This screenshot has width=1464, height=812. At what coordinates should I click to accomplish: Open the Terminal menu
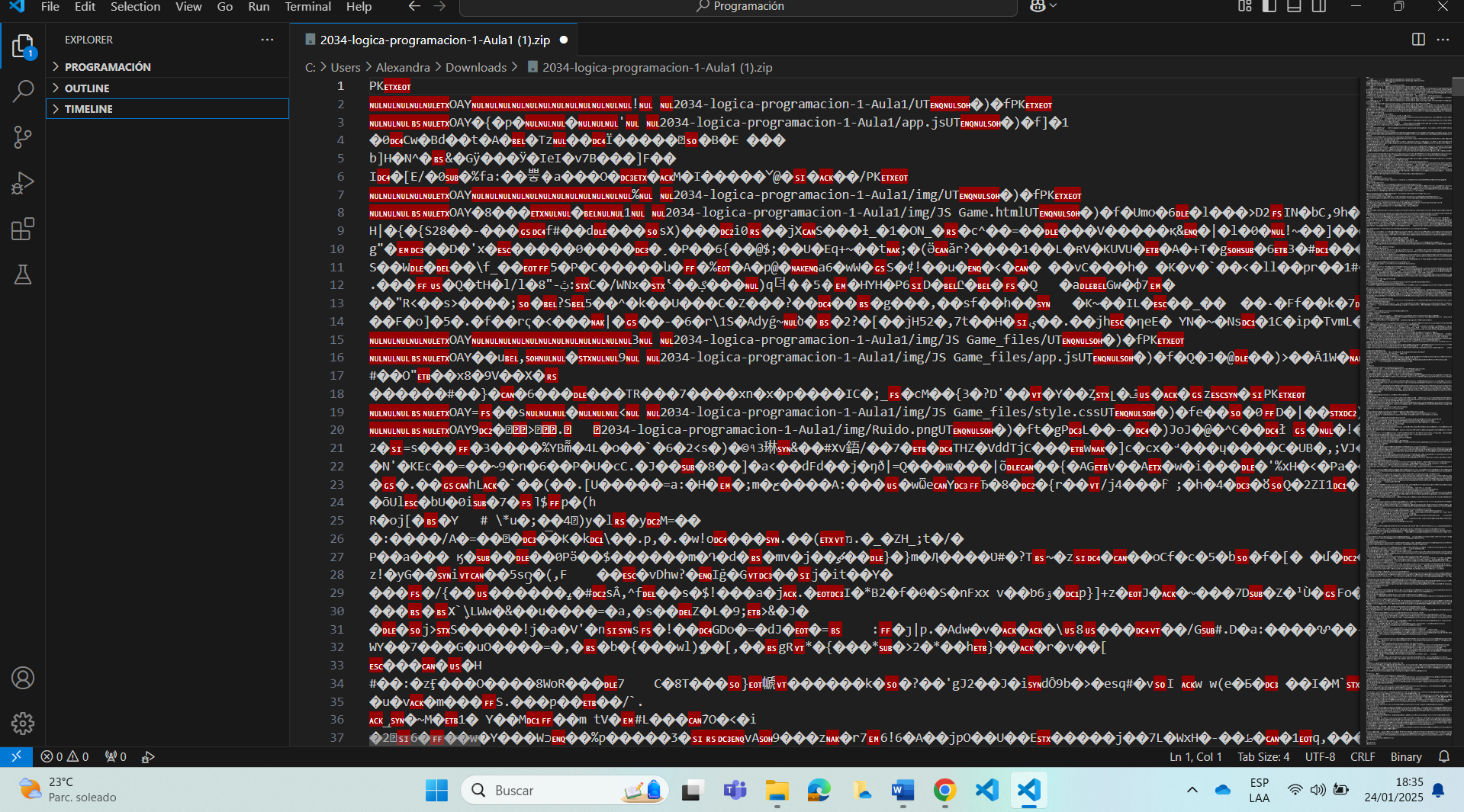click(307, 7)
